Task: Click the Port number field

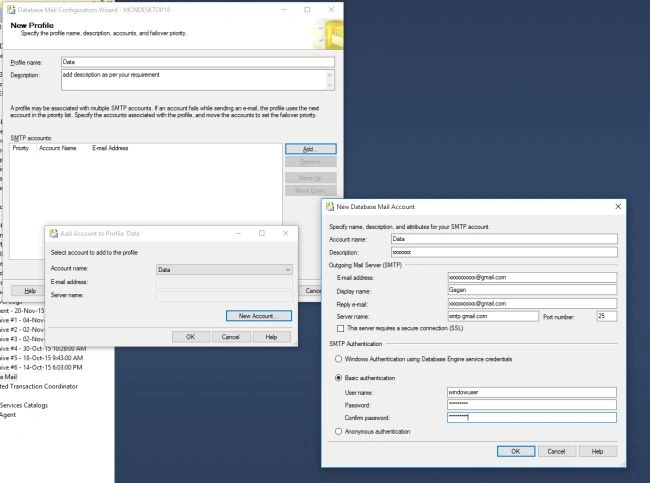Action: (x=606, y=316)
